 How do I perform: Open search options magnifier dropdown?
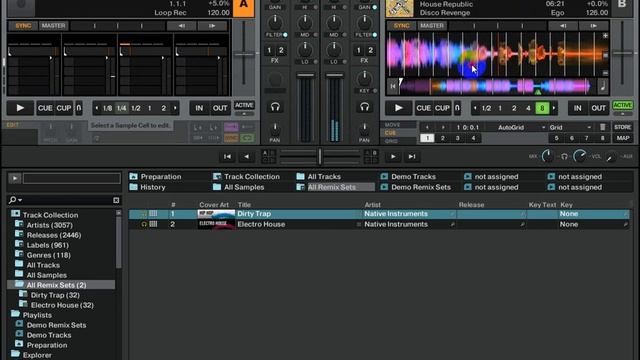(x=15, y=200)
